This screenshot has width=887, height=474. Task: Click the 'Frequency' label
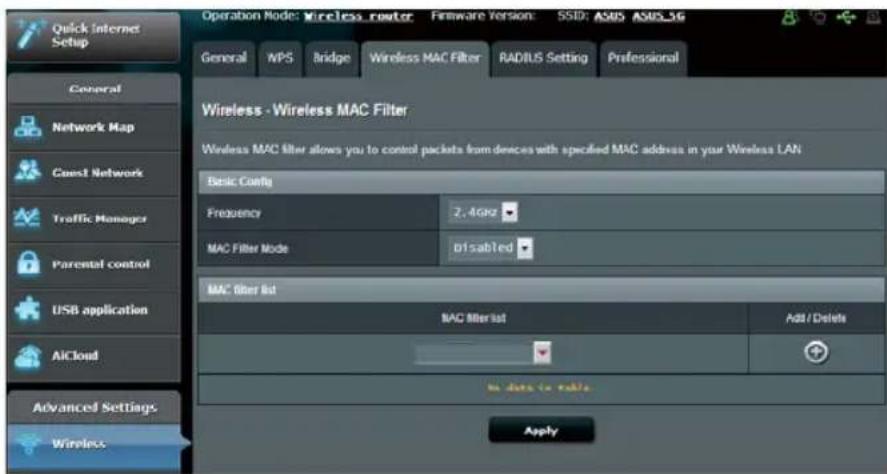click(234, 213)
